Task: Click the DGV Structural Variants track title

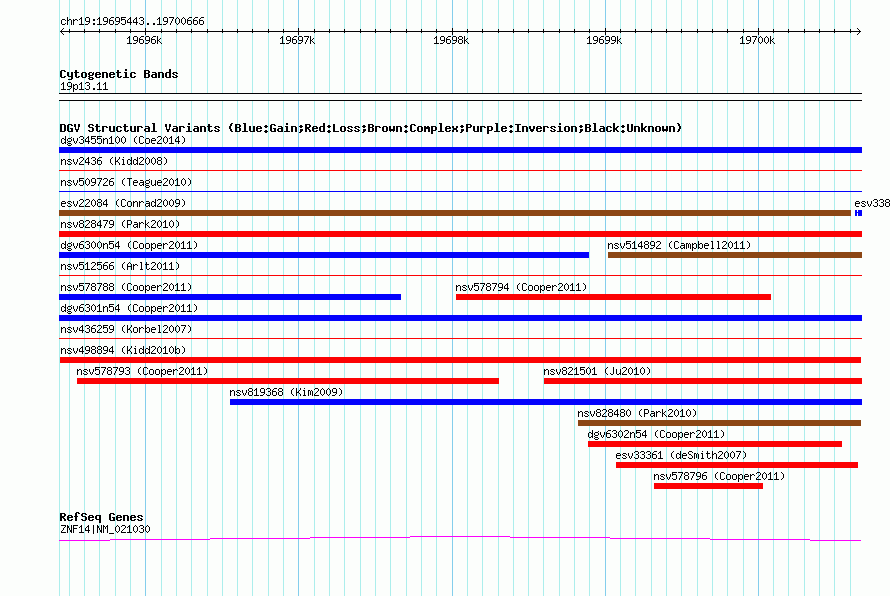Action: click(370, 128)
